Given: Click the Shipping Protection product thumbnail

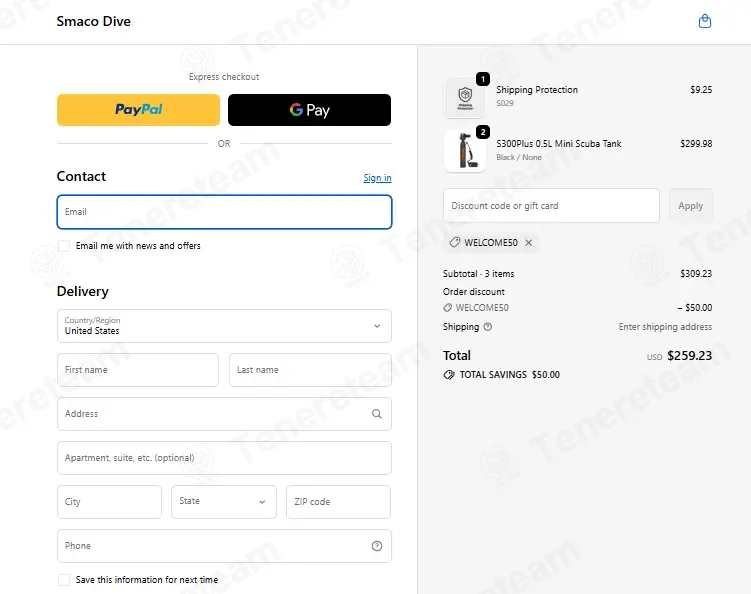Looking at the screenshot, I should pos(465,98).
